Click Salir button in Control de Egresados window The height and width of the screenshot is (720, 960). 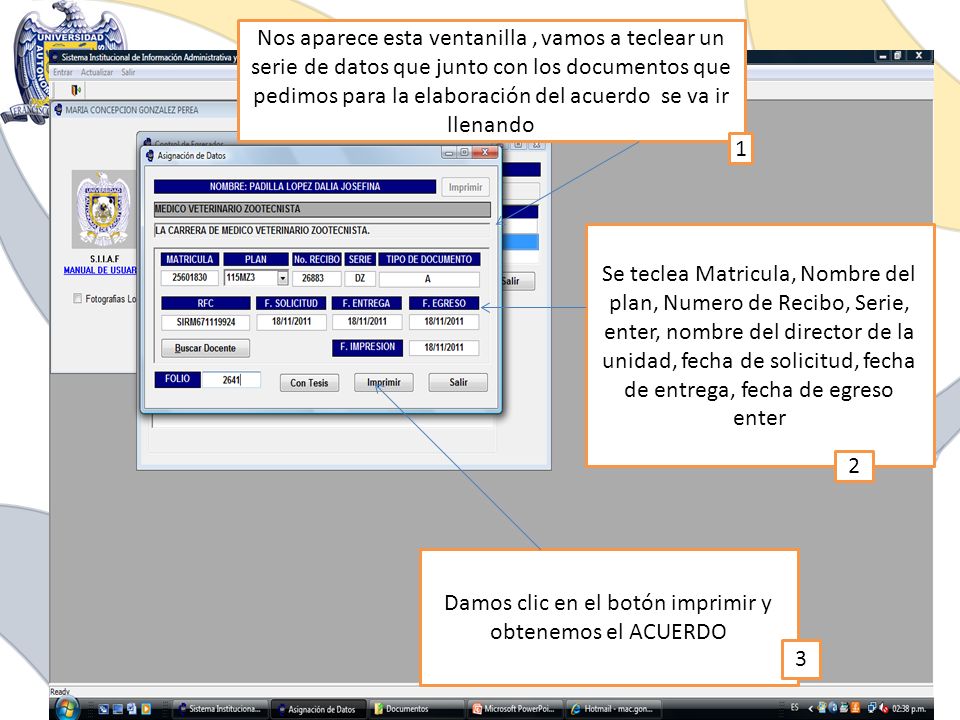[518, 281]
